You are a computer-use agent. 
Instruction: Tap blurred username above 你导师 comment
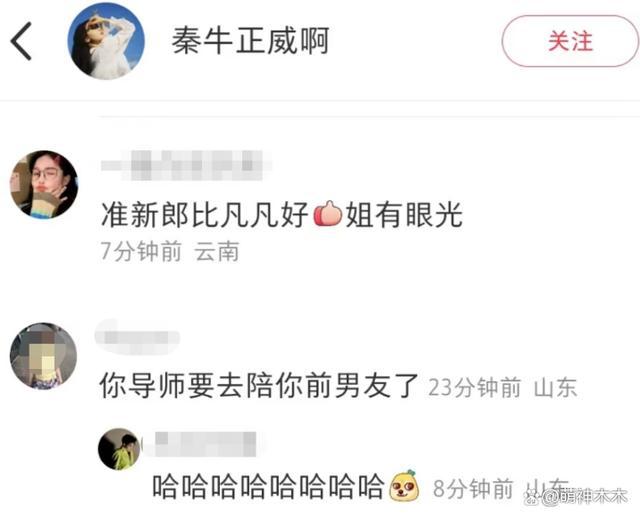[x=138, y=337]
